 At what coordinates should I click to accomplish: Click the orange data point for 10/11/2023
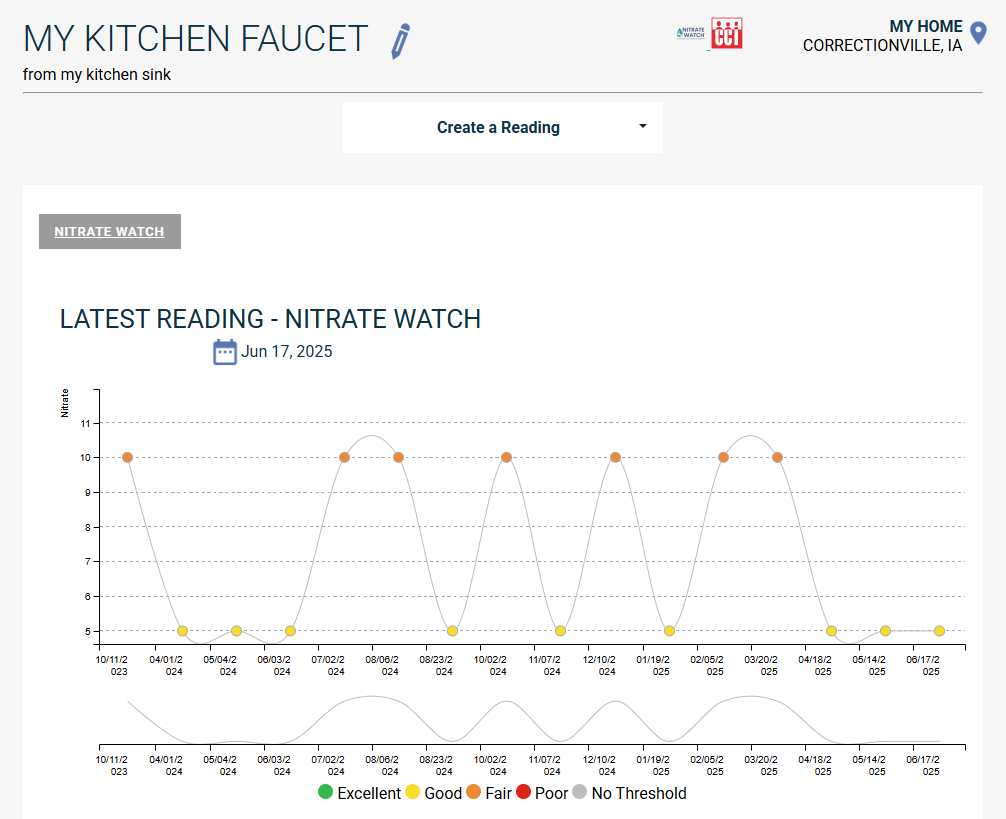[x=128, y=457]
